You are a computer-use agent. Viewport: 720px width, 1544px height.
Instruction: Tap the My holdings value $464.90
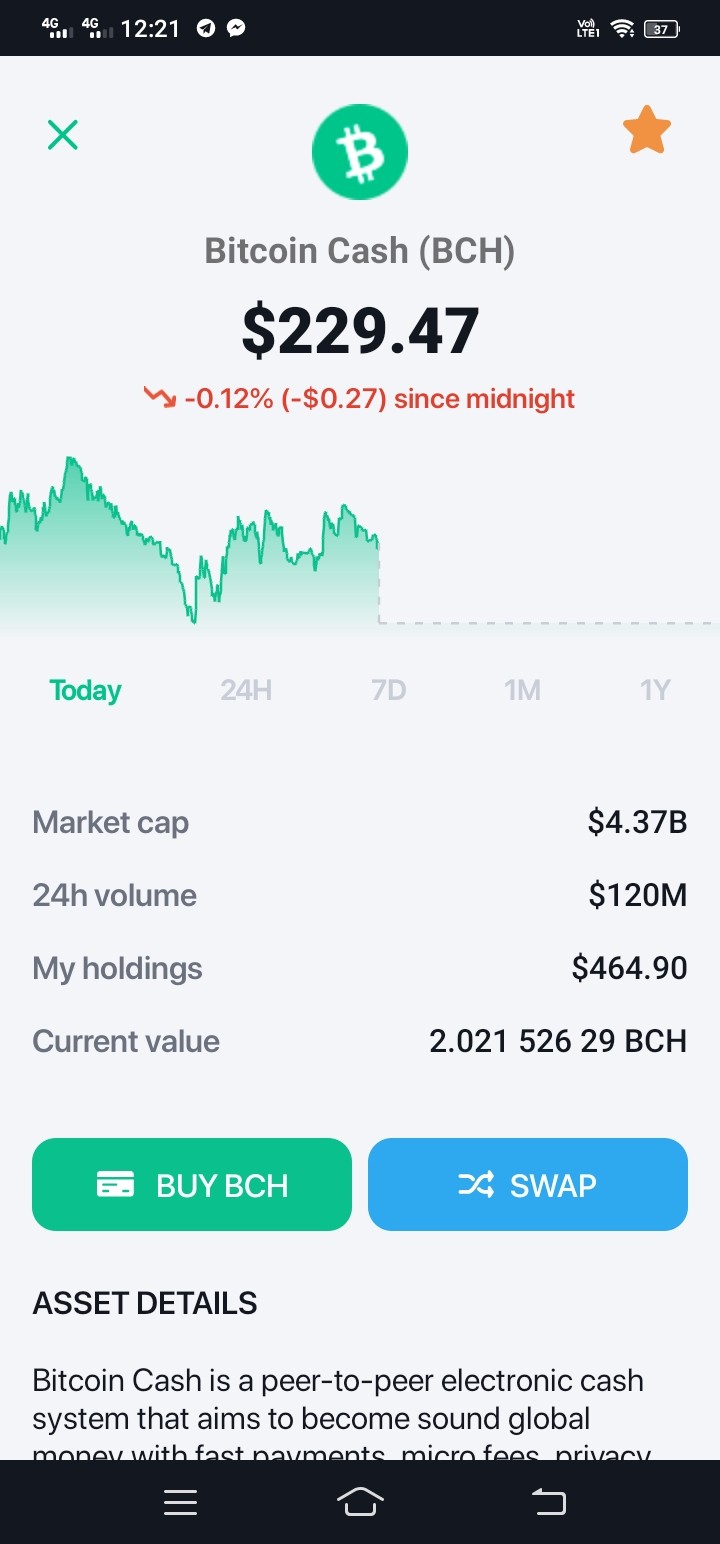(x=629, y=968)
